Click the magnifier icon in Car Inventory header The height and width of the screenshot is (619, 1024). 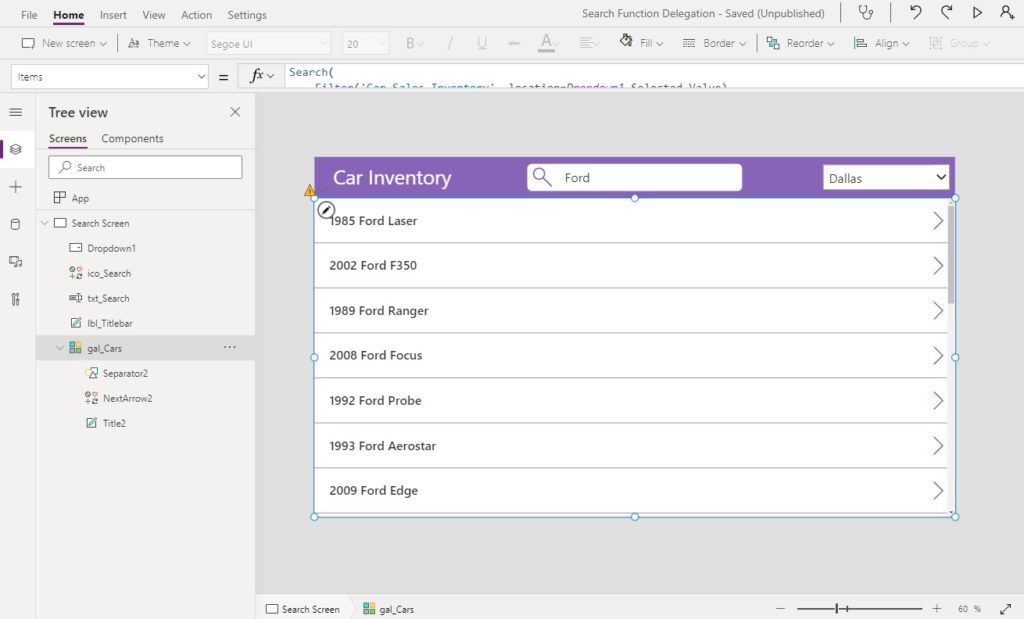542,177
